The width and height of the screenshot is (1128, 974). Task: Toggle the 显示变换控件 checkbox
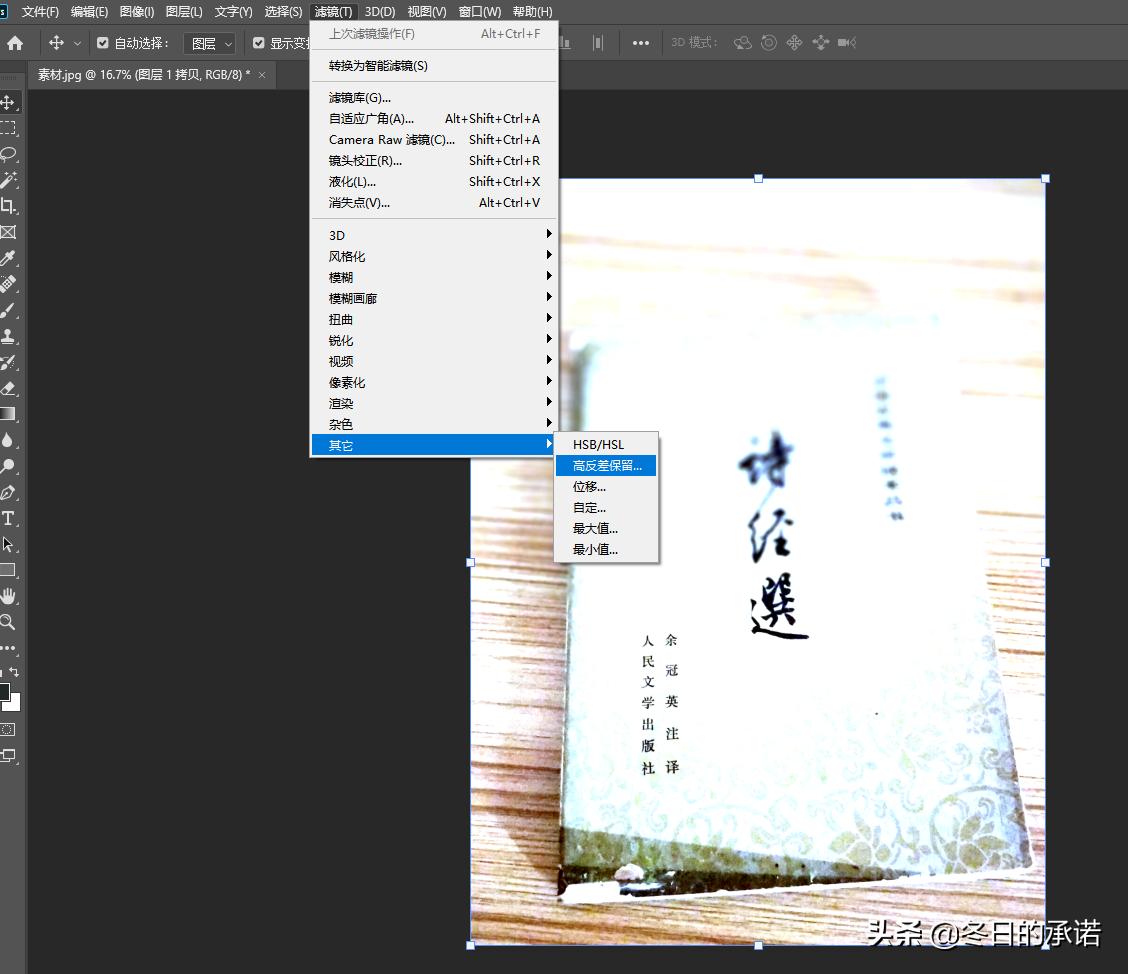pyautogui.click(x=259, y=43)
